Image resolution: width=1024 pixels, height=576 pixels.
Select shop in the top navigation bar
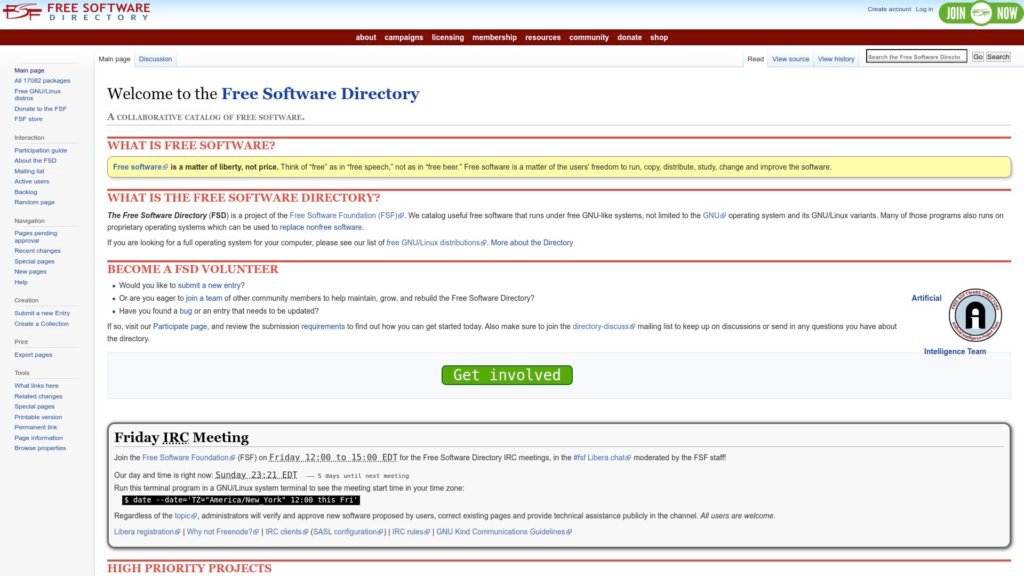[x=659, y=37]
